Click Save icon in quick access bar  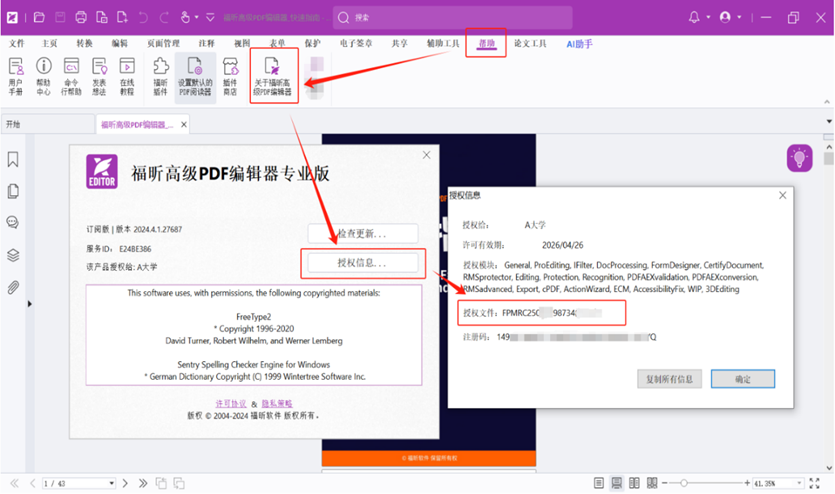pos(60,18)
